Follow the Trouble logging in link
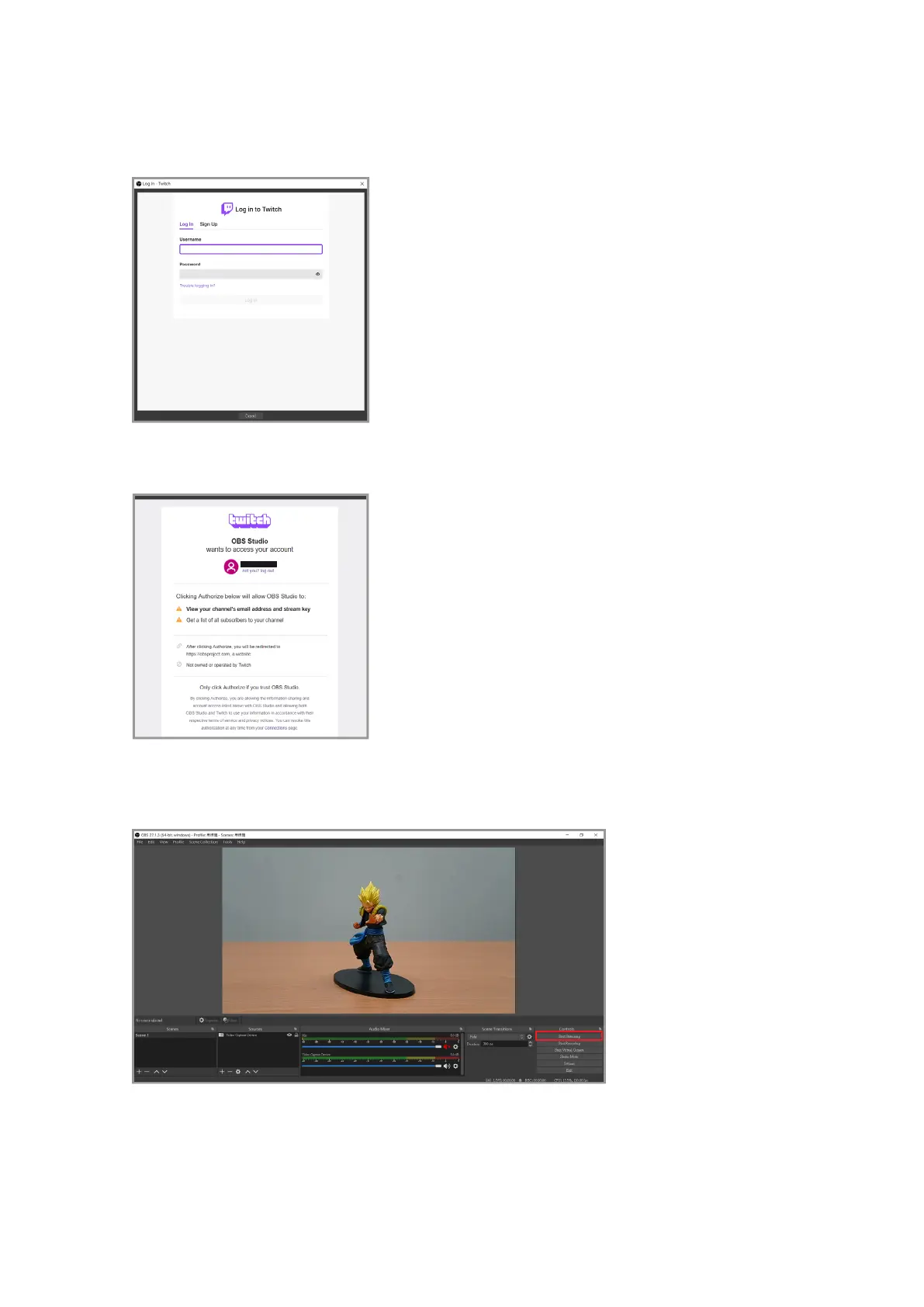 pos(197,286)
